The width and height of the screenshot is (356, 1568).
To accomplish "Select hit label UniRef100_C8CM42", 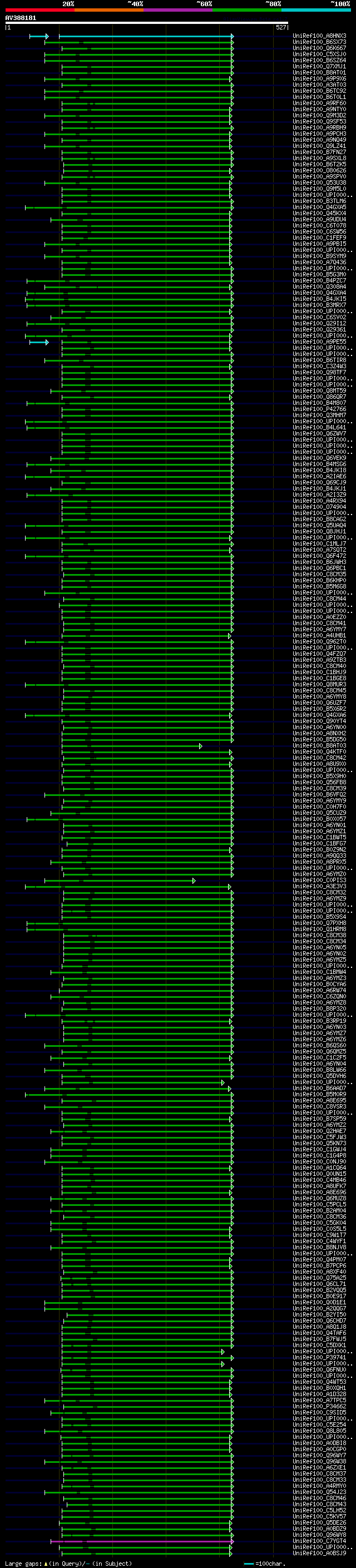I will coord(319,759).
